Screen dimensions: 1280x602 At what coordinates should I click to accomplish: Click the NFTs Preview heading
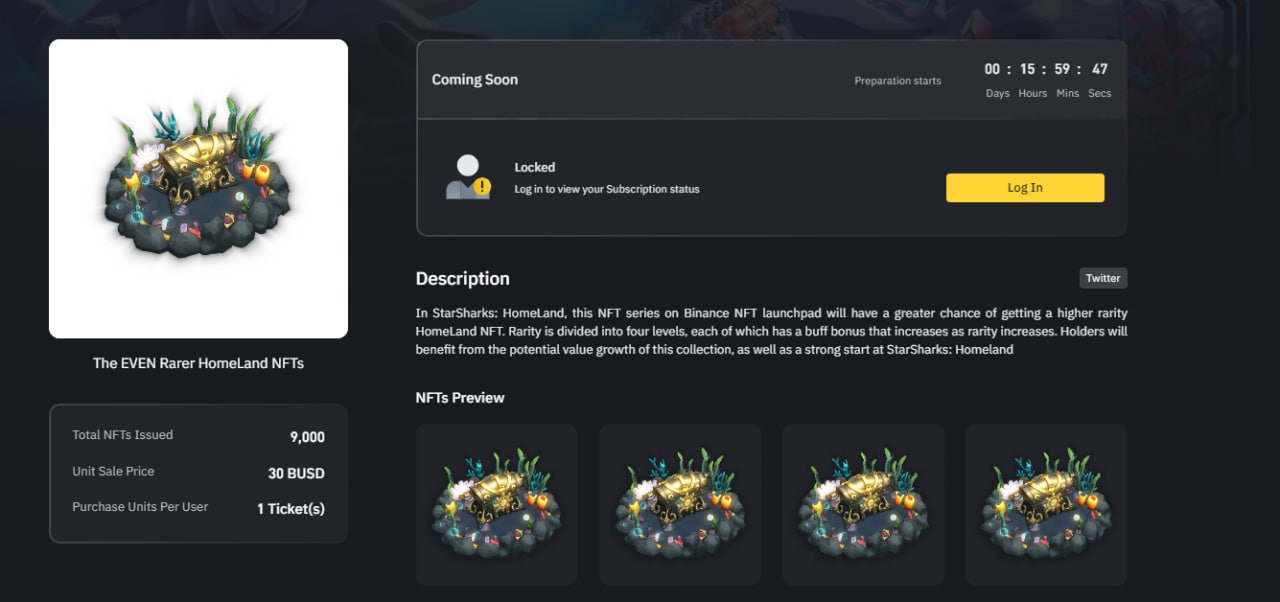coord(460,398)
